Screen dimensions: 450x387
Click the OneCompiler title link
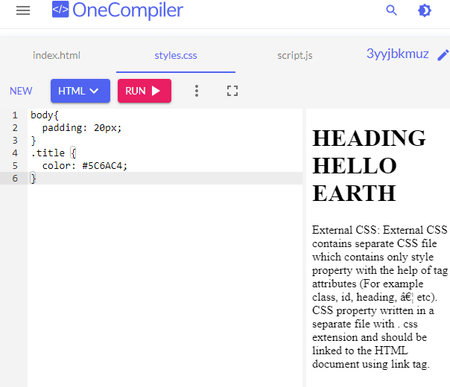click(x=128, y=10)
